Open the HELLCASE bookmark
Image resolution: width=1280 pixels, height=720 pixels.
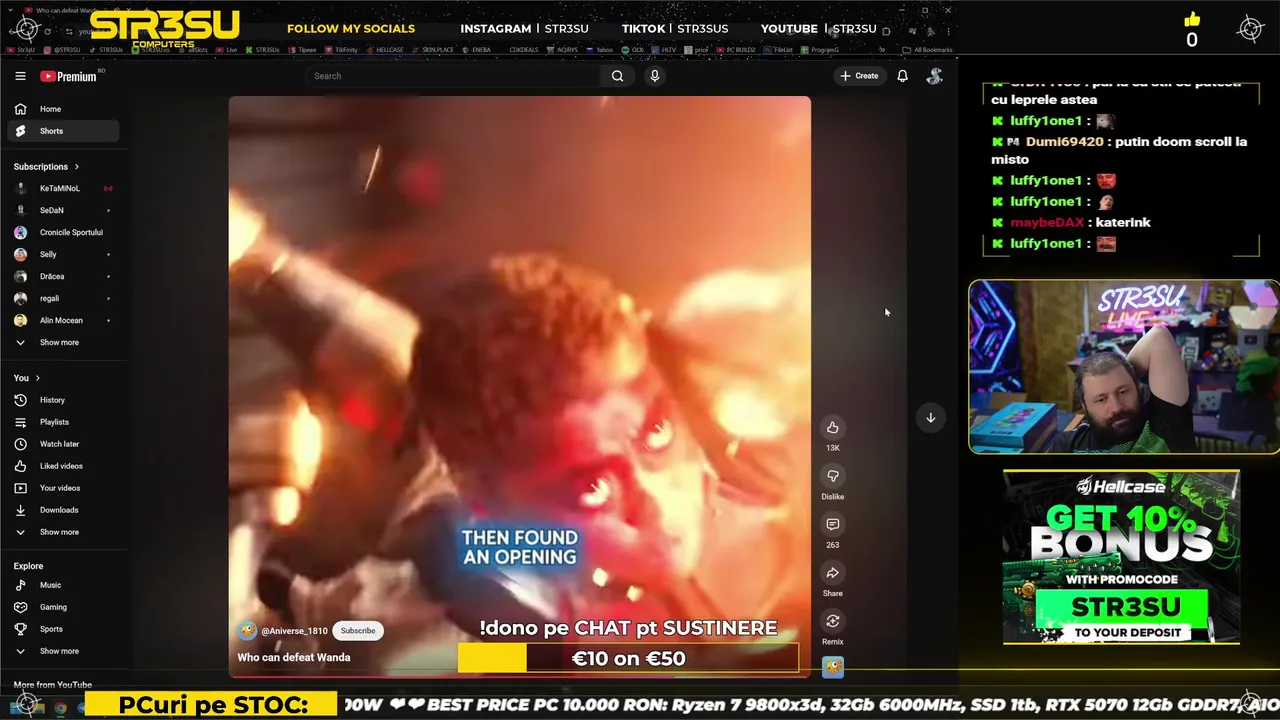(385, 49)
